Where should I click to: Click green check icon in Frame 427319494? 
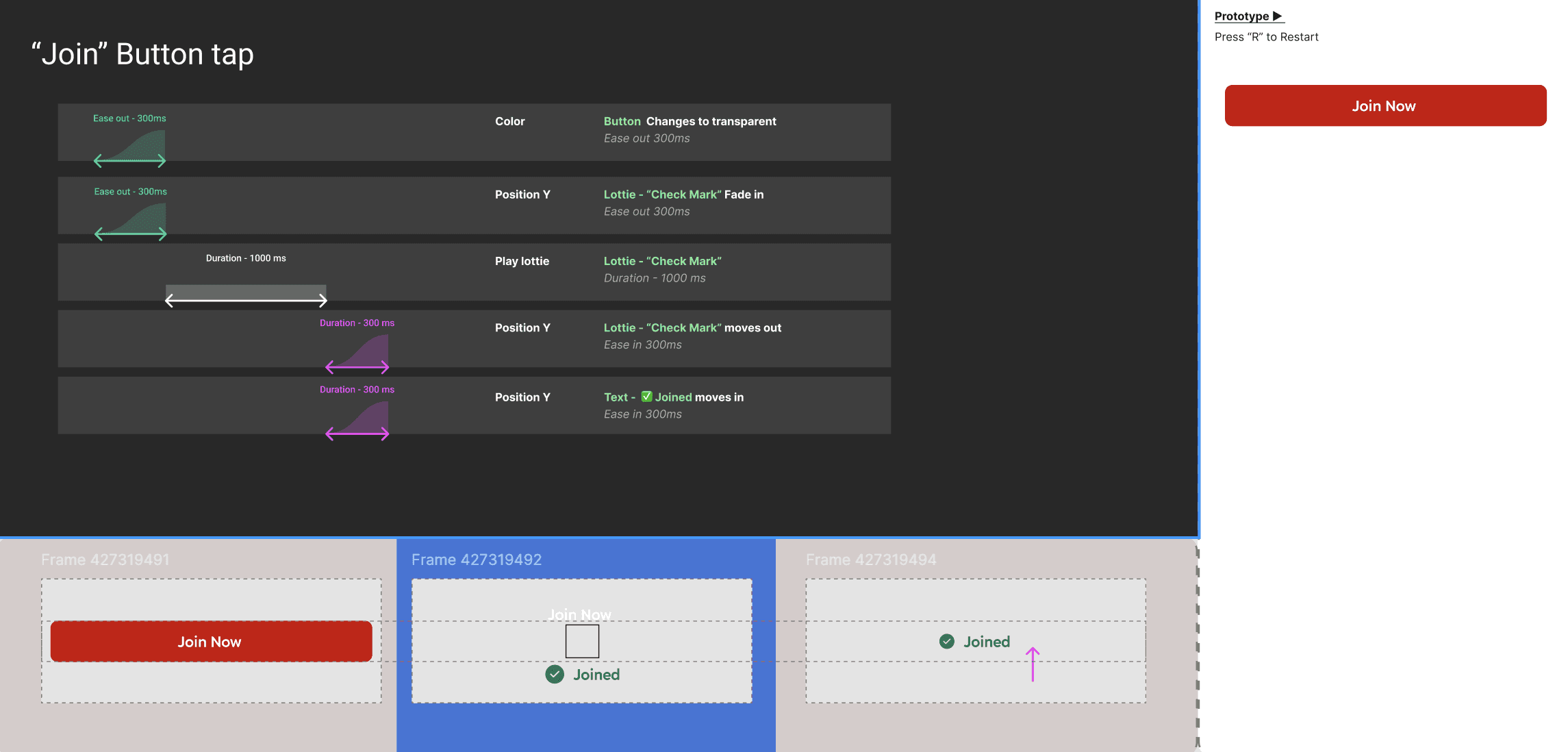(947, 642)
